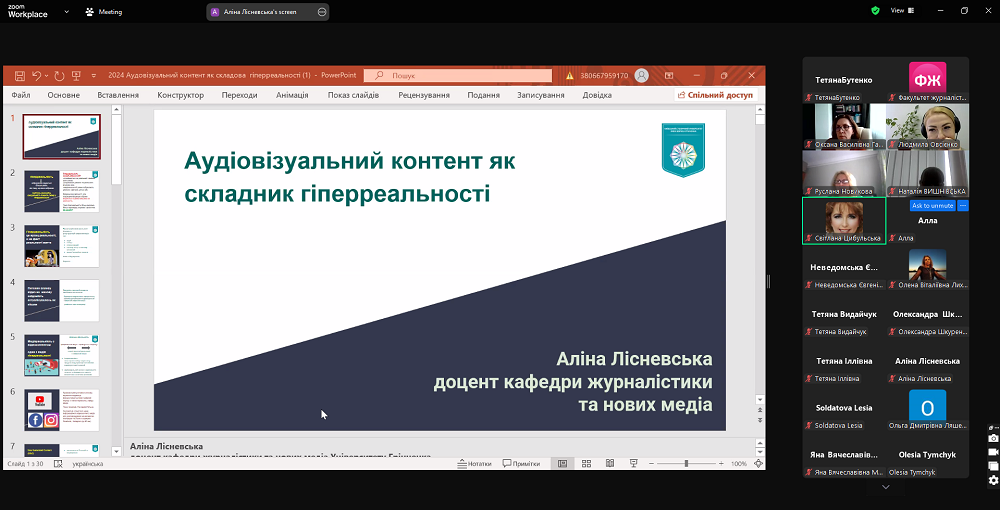Open the Анімація ribbon tab
The image size is (1000, 510).
(292, 95)
